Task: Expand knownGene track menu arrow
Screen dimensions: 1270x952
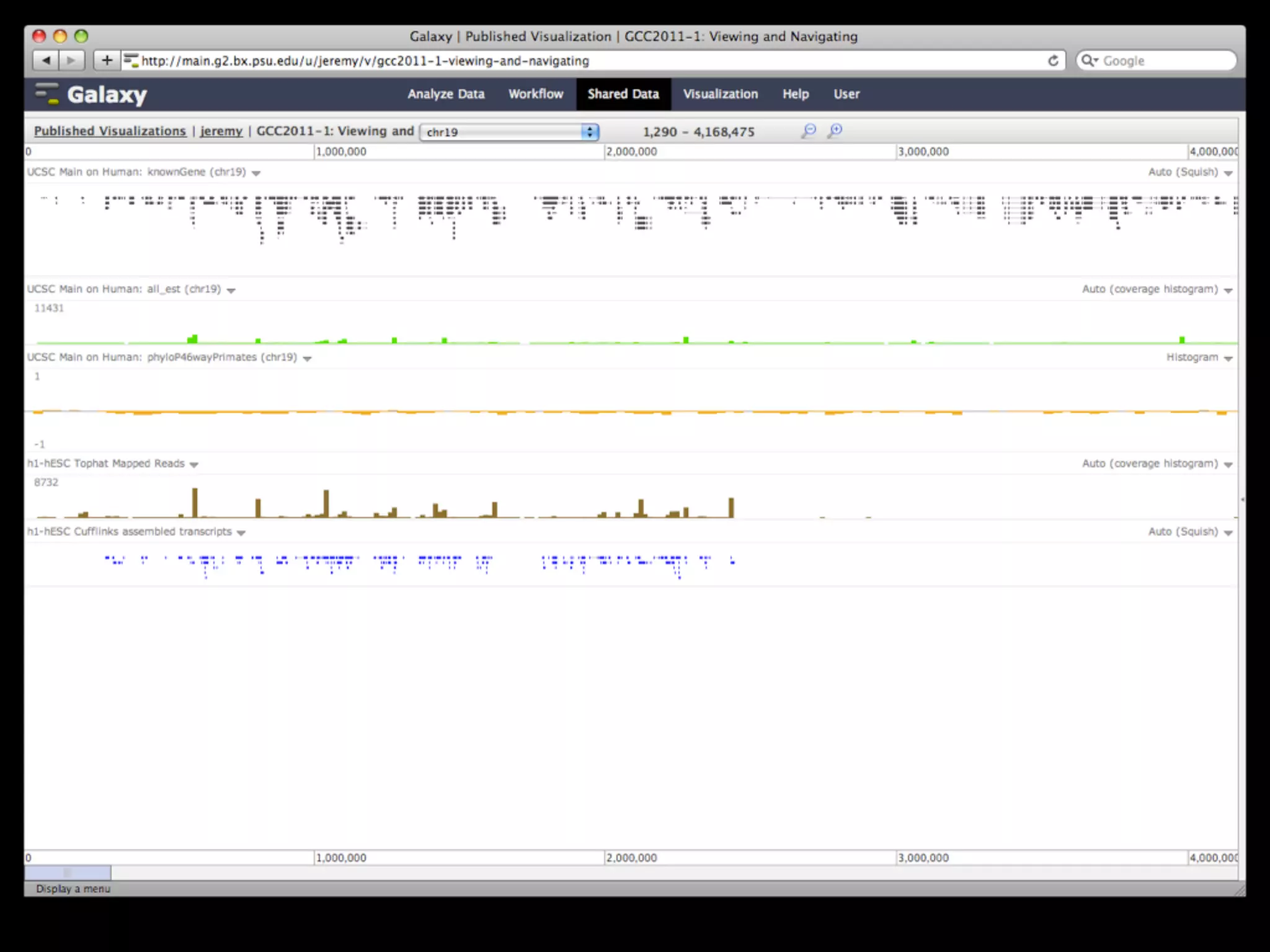Action: click(x=256, y=173)
